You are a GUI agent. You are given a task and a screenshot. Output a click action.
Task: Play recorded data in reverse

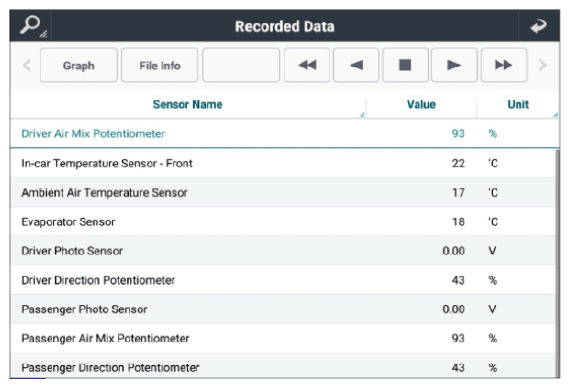[x=356, y=65]
